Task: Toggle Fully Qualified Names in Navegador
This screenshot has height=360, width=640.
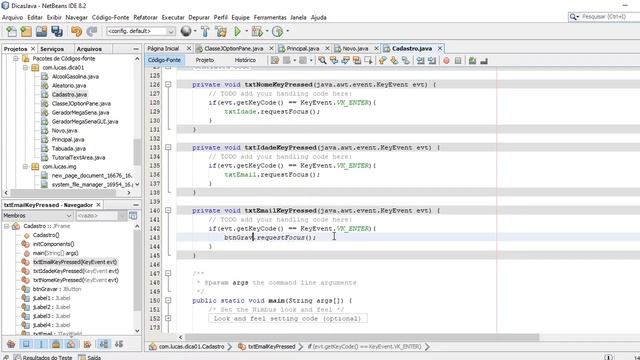Action: [87, 344]
